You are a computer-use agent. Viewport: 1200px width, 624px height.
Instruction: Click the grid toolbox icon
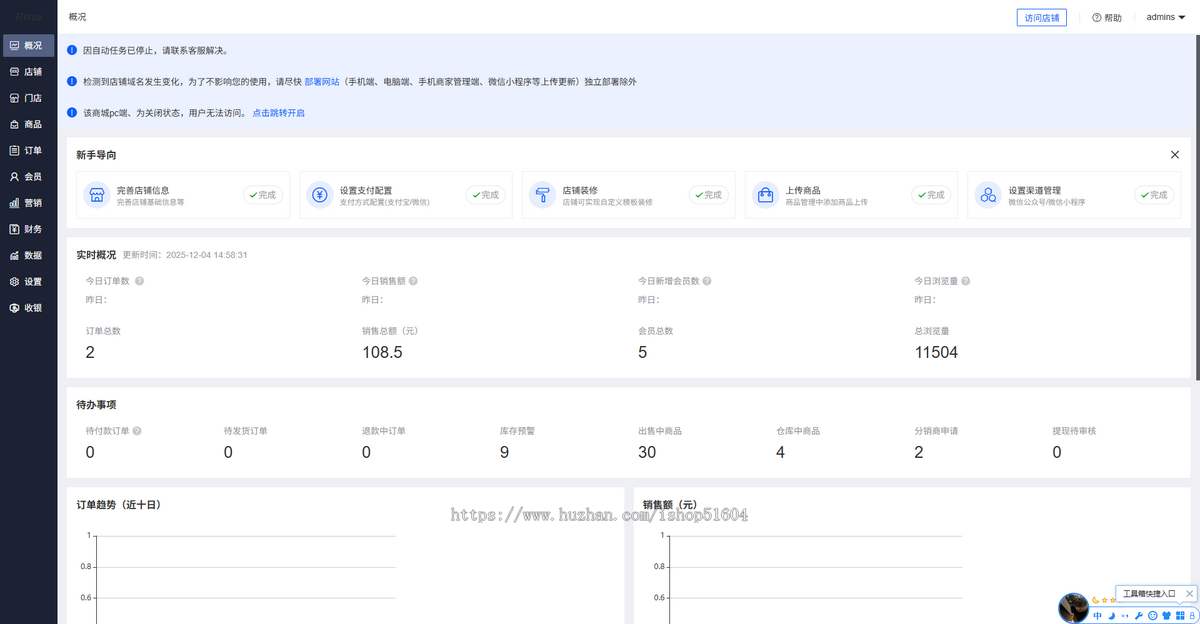[x=1180, y=616]
